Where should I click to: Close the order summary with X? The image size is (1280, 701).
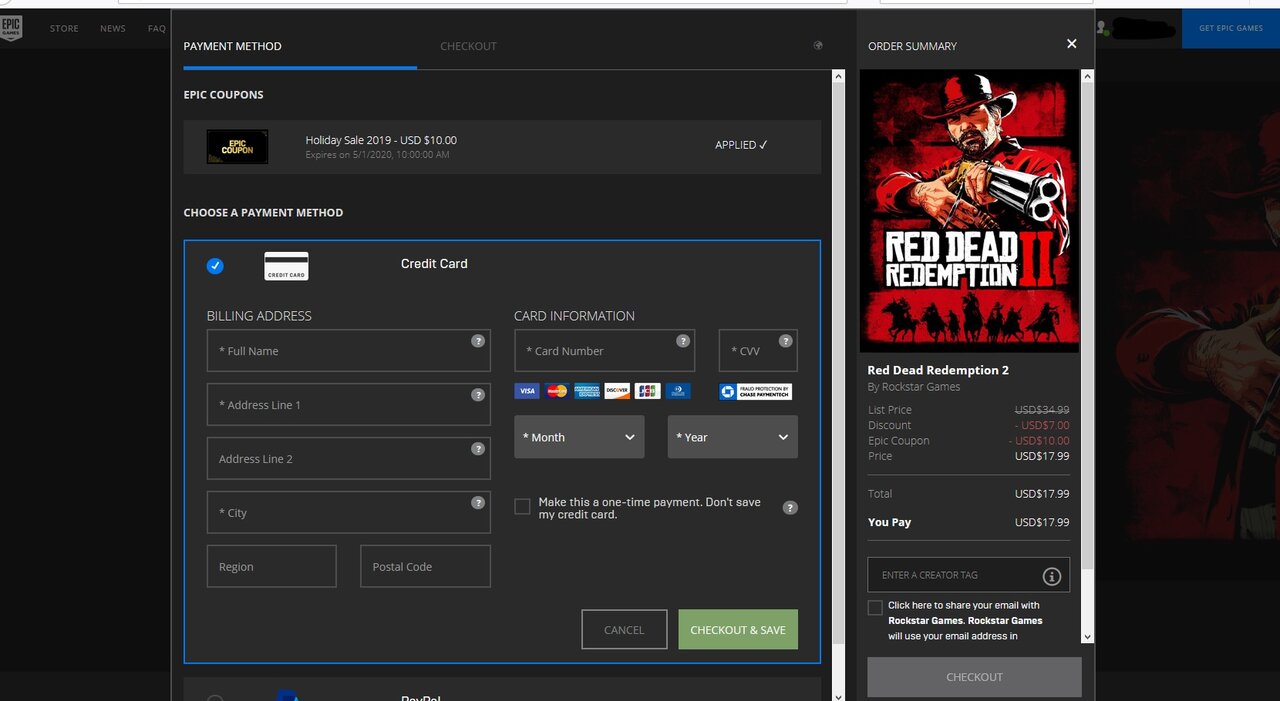[1071, 44]
